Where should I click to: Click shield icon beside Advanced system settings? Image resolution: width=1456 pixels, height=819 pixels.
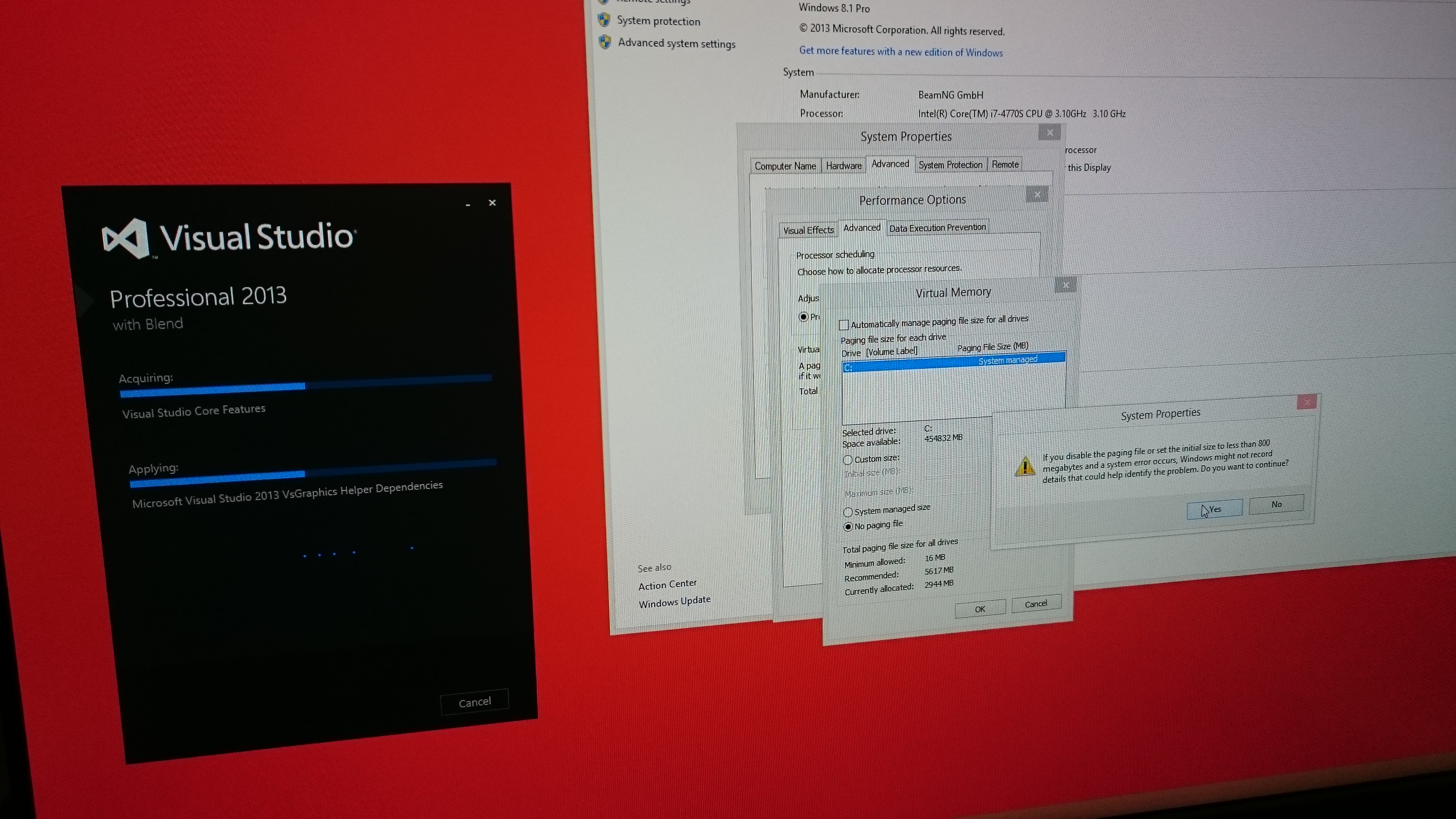(605, 42)
